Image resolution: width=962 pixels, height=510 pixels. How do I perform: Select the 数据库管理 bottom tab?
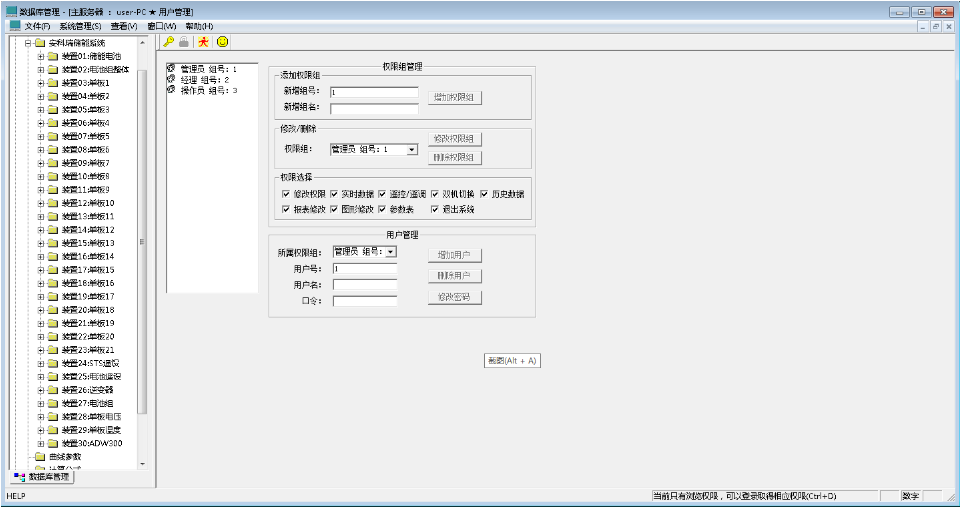tap(42, 477)
